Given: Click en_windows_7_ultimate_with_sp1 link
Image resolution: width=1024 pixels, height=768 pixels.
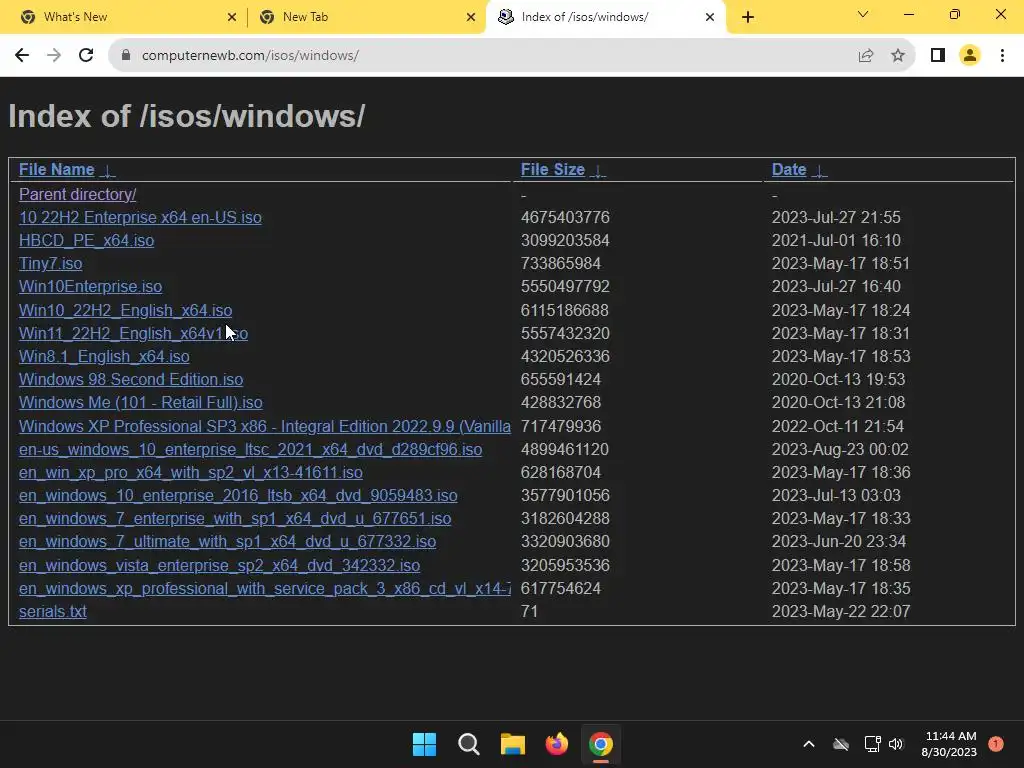Looking at the screenshot, I should (227, 541).
